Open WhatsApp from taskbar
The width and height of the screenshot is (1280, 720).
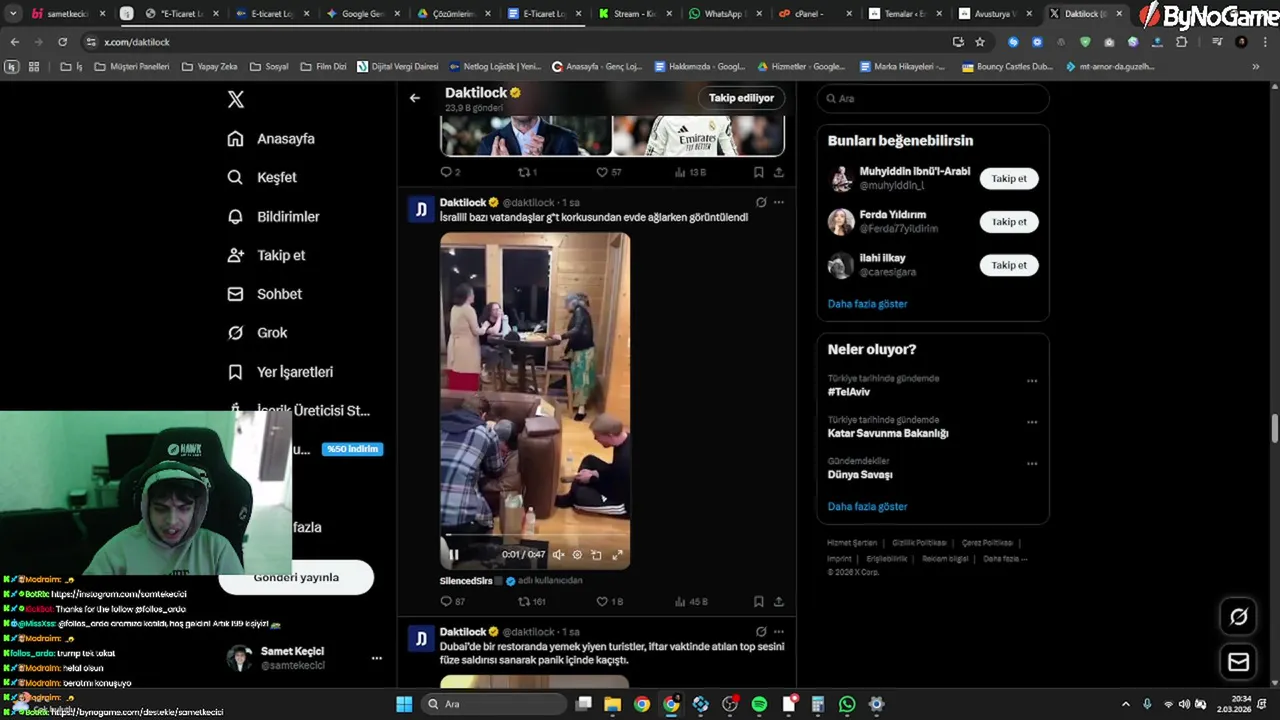[x=847, y=704]
